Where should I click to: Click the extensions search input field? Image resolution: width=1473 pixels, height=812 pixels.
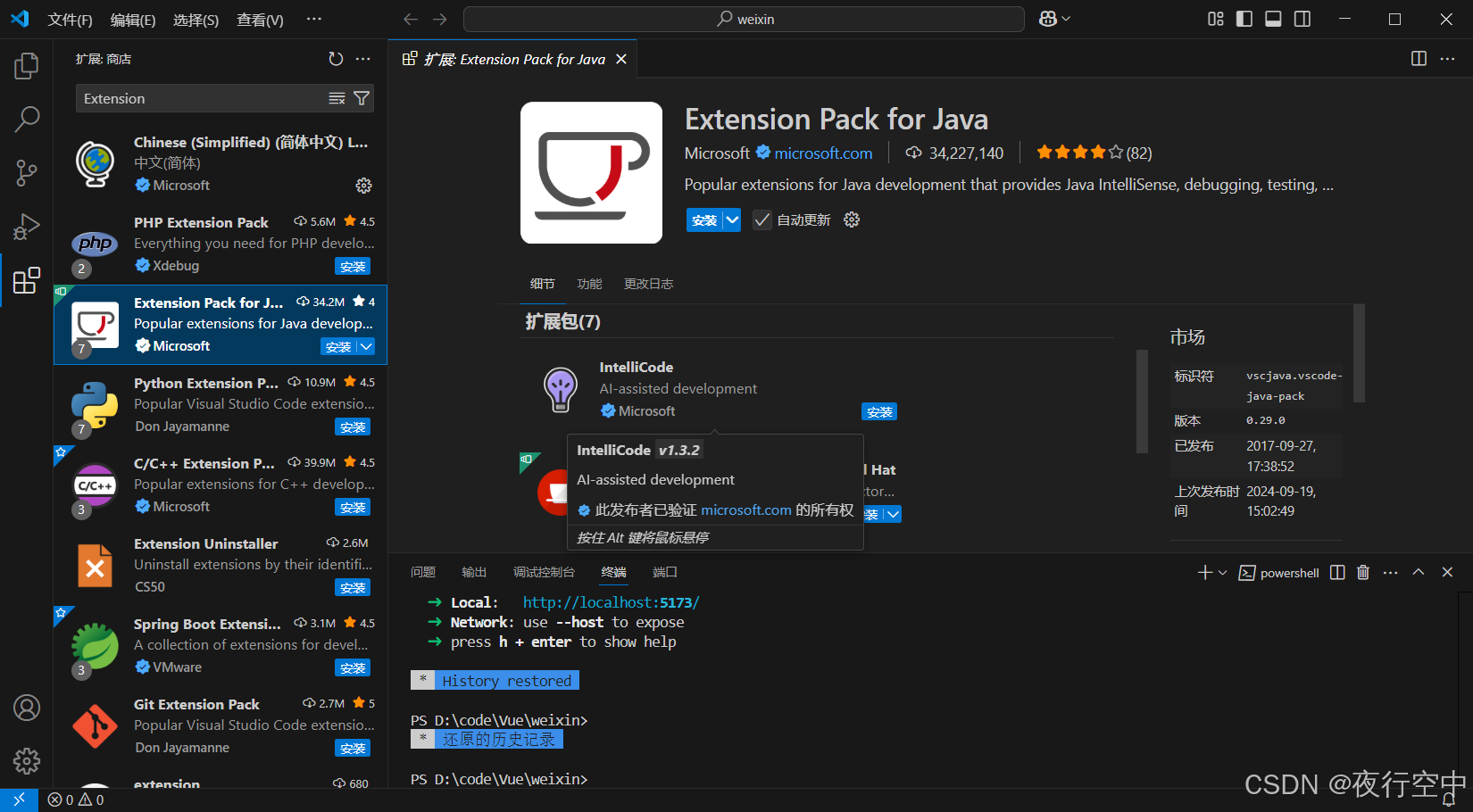(204, 98)
